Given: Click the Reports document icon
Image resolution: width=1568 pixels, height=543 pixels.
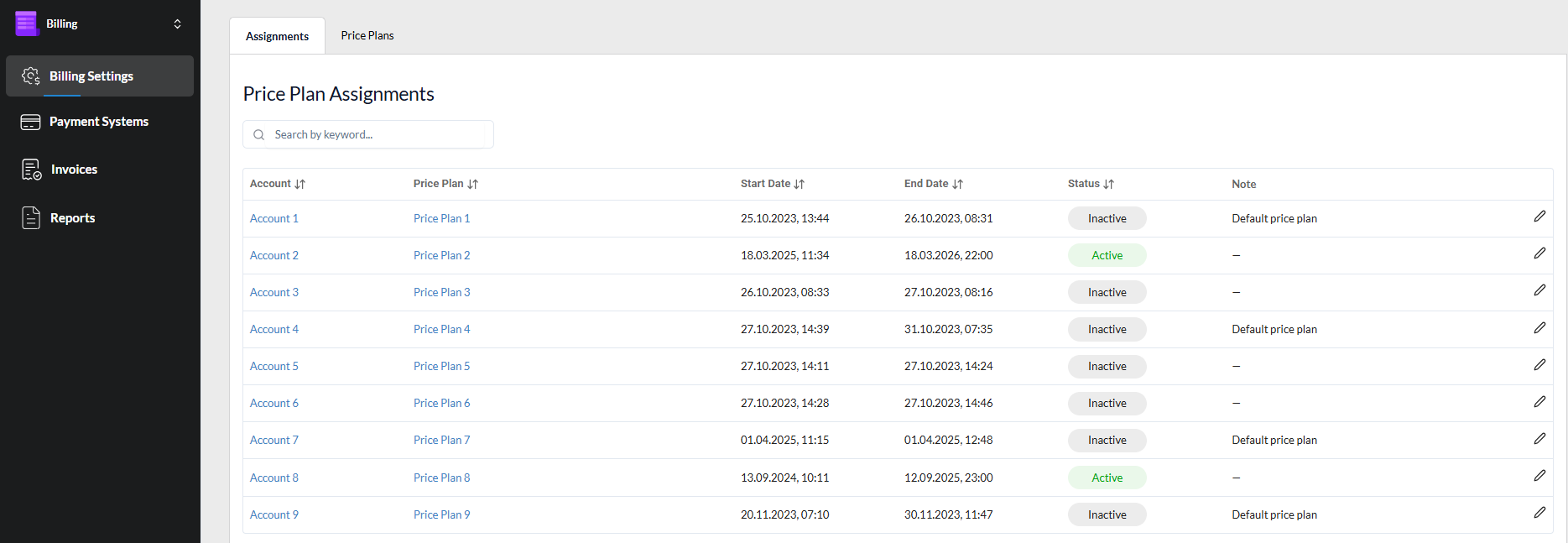Looking at the screenshot, I should [31, 218].
